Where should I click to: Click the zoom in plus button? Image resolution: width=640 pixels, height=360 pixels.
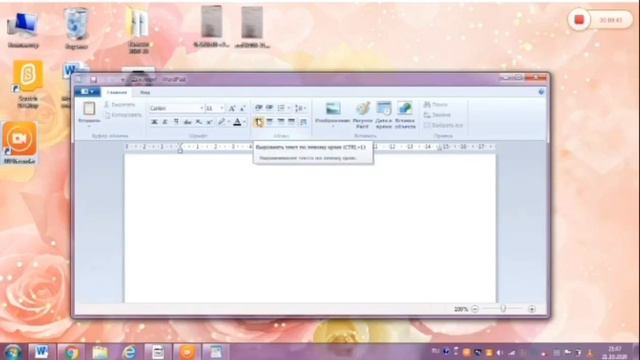tap(531, 309)
